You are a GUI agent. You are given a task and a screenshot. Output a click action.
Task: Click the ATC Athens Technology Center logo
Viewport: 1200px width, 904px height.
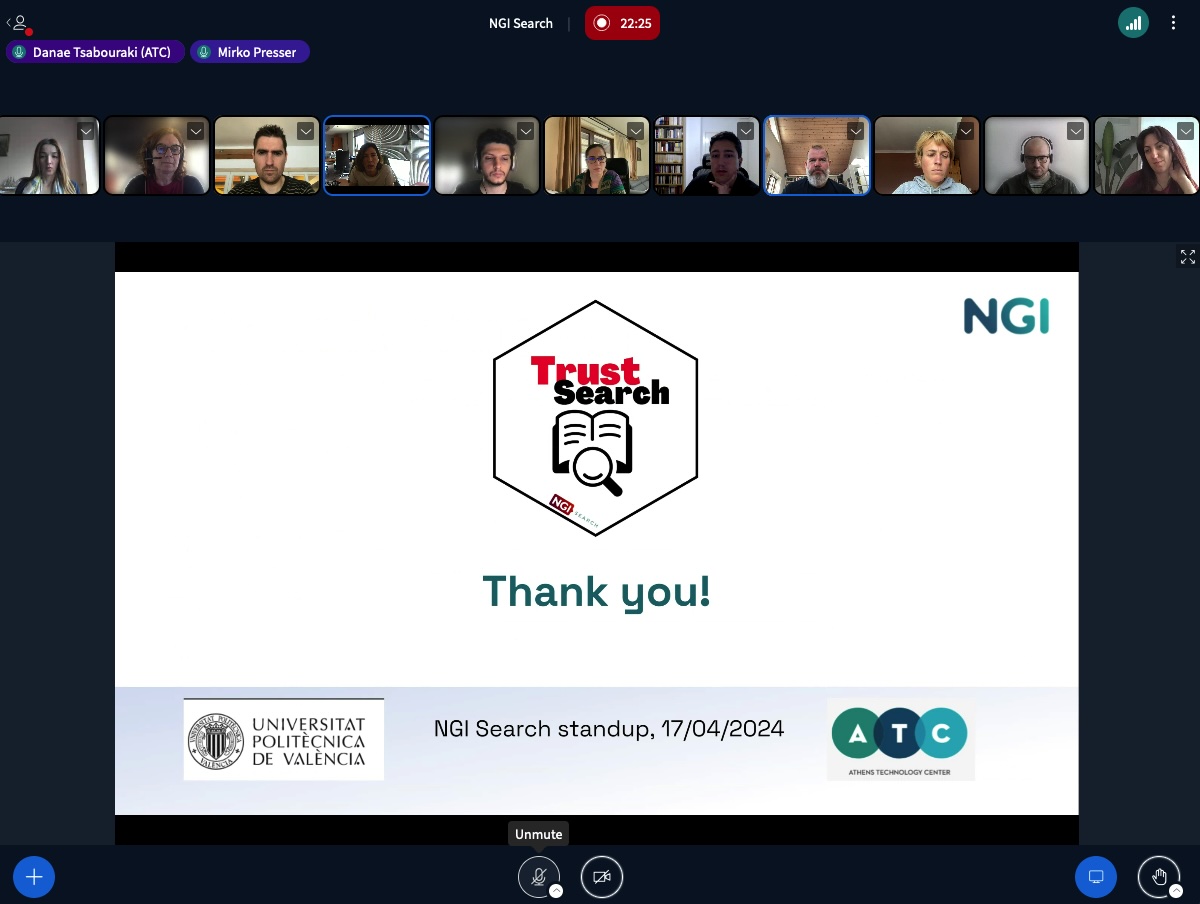pyautogui.click(x=900, y=740)
